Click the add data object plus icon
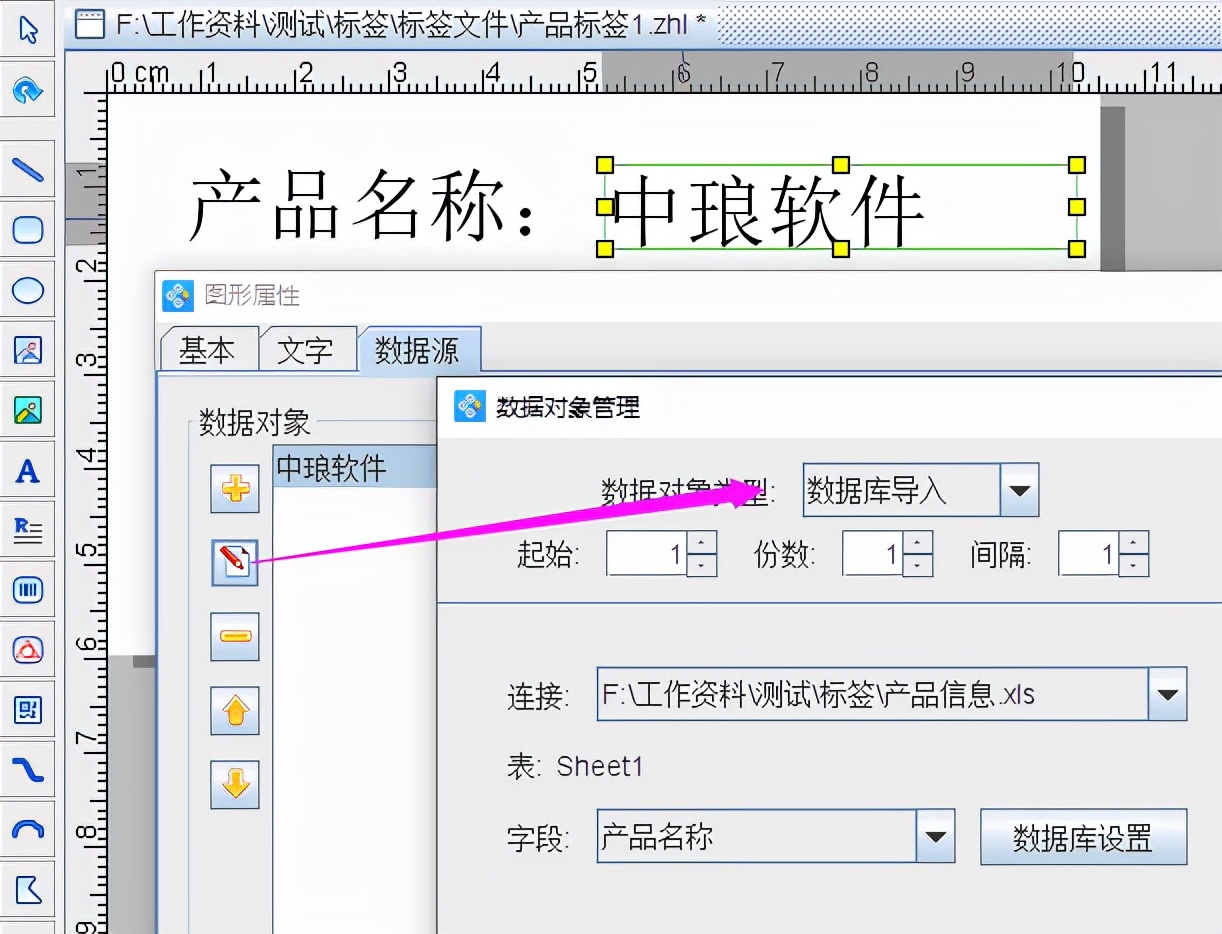The image size is (1222, 934). pyautogui.click(x=234, y=488)
